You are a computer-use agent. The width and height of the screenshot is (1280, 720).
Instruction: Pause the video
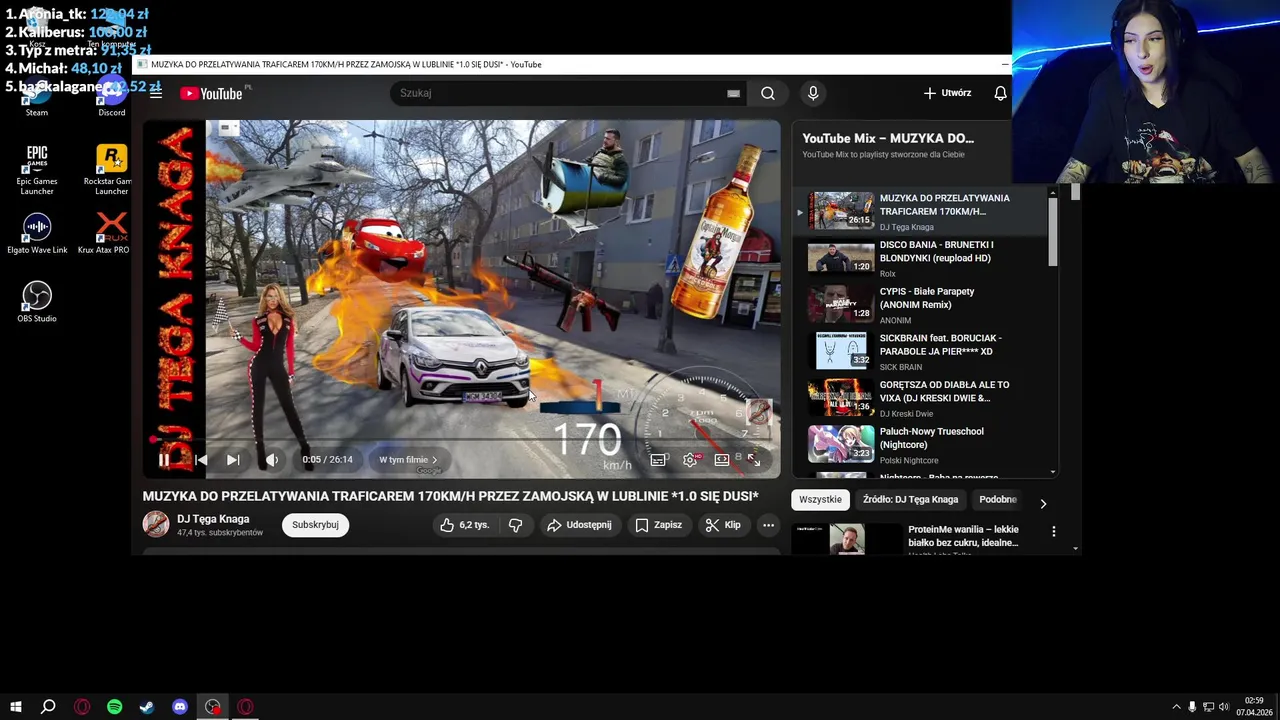point(164,460)
